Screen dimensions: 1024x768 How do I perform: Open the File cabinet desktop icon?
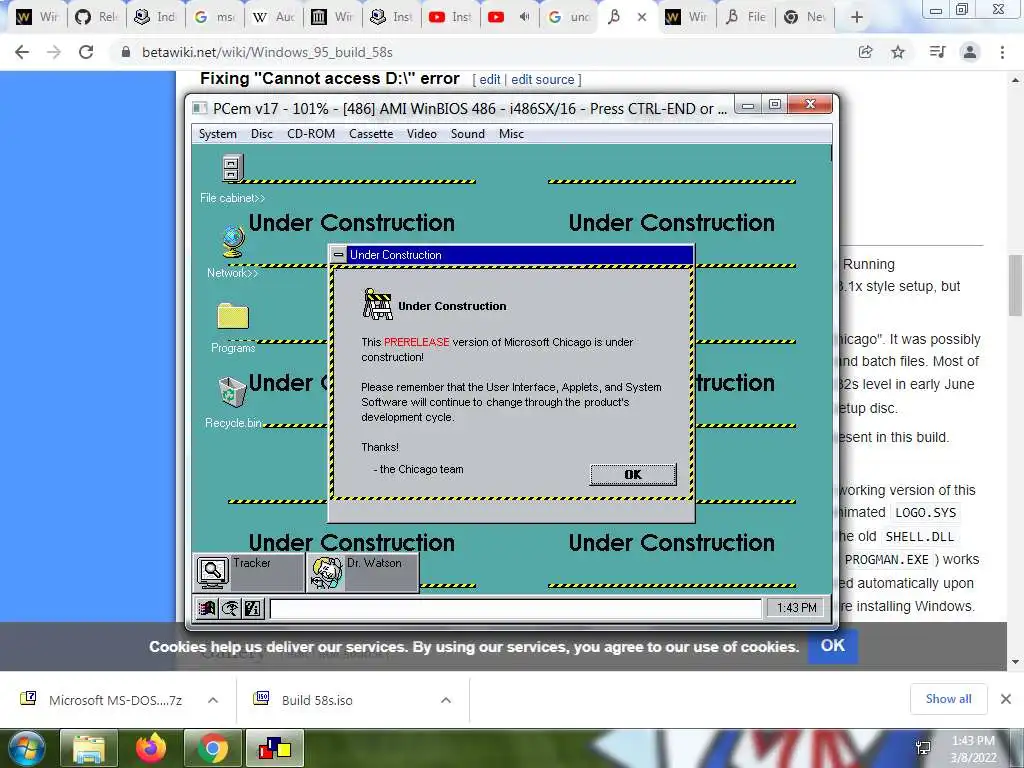click(x=232, y=168)
